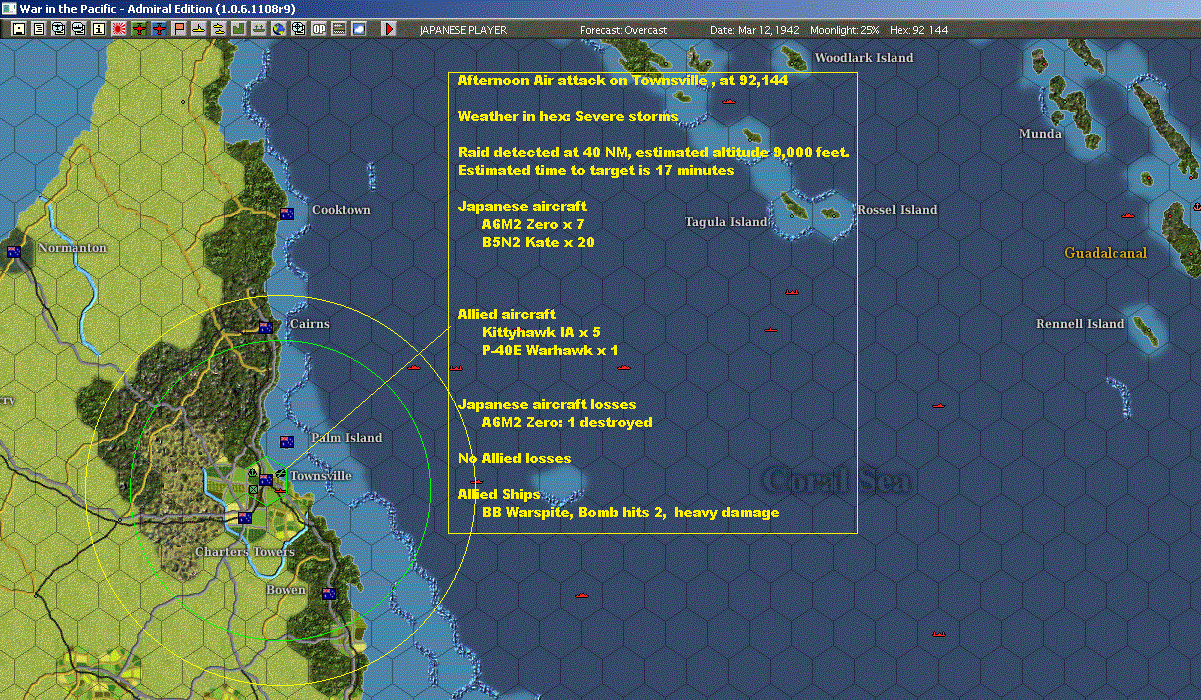This screenshot has height=700, width=1201.
Task: Select the red plane on green background icon
Action: (139, 29)
